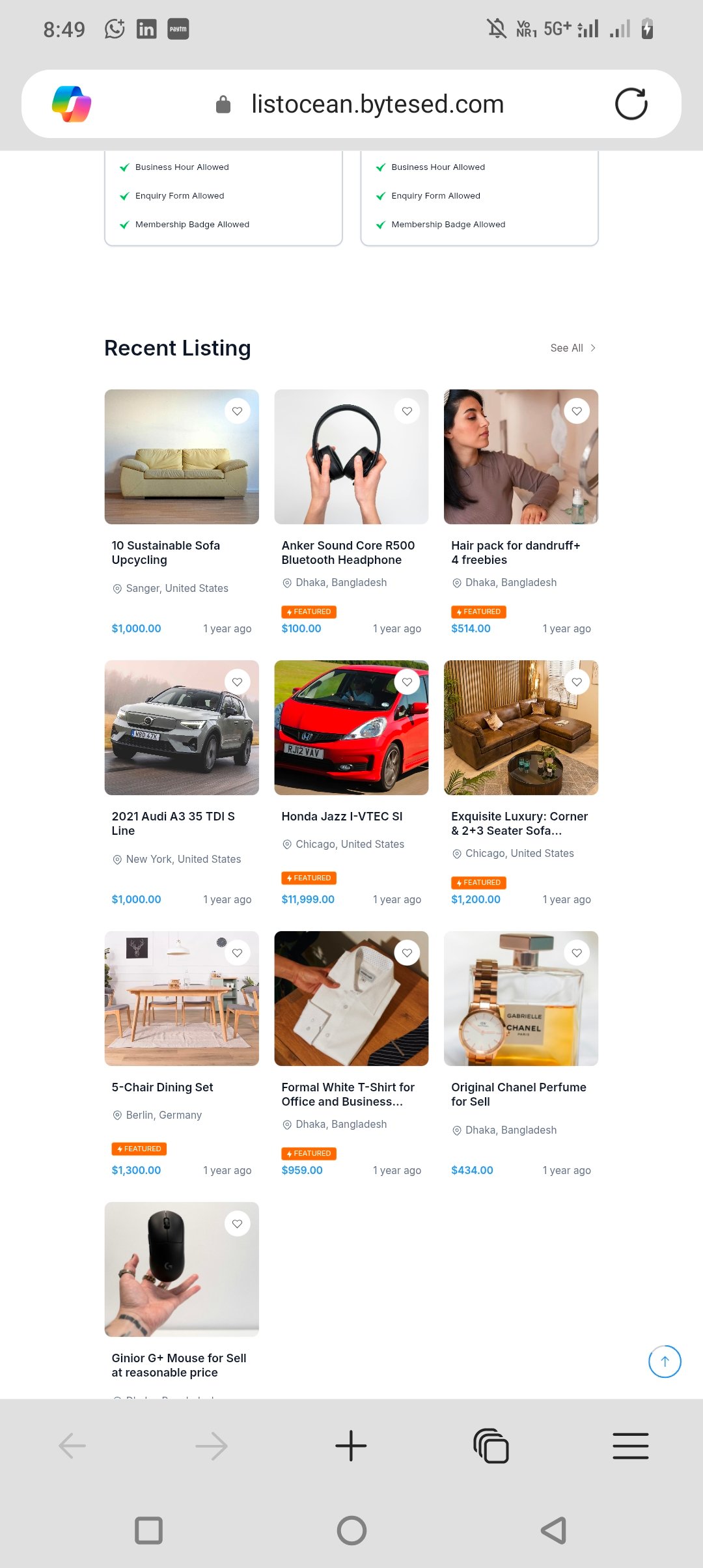The height and width of the screenshot is (1568, 703).
Task: Tap the scroll-to-top arrow button
Action: tap(665, 1362)
